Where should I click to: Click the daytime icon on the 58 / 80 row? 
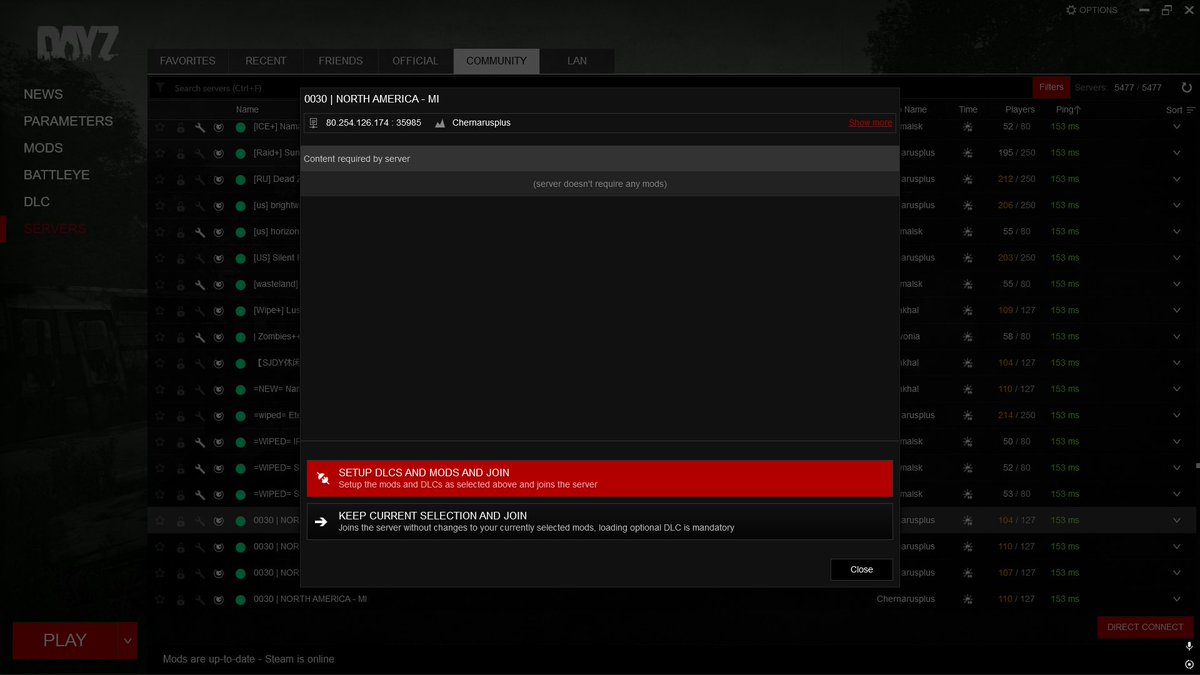tap(967, 337)
